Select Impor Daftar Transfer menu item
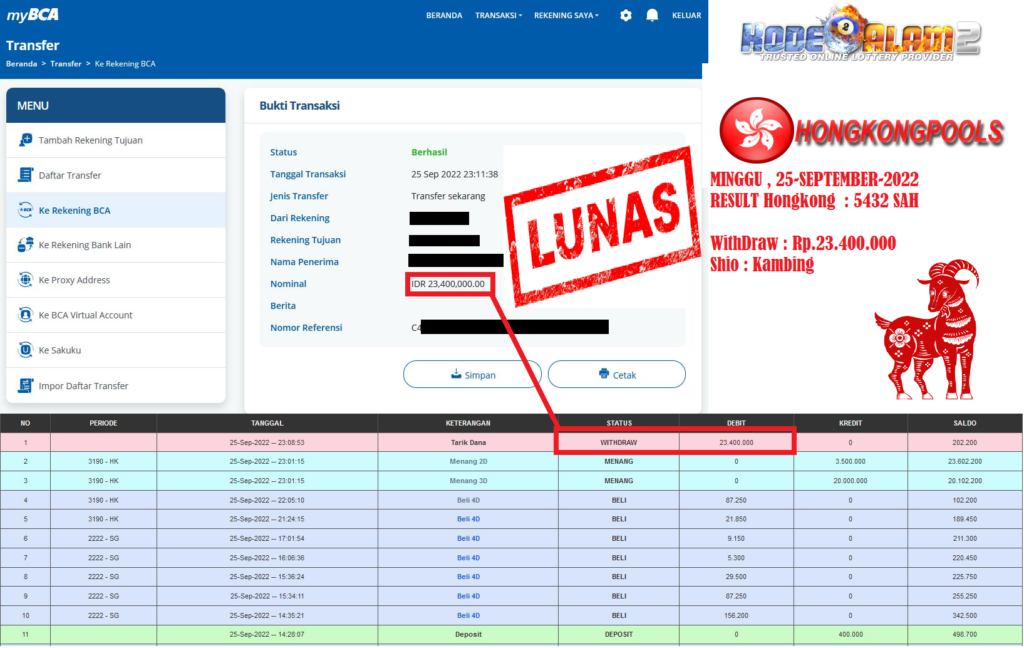 pyautogui.click(x=116, y=385)
